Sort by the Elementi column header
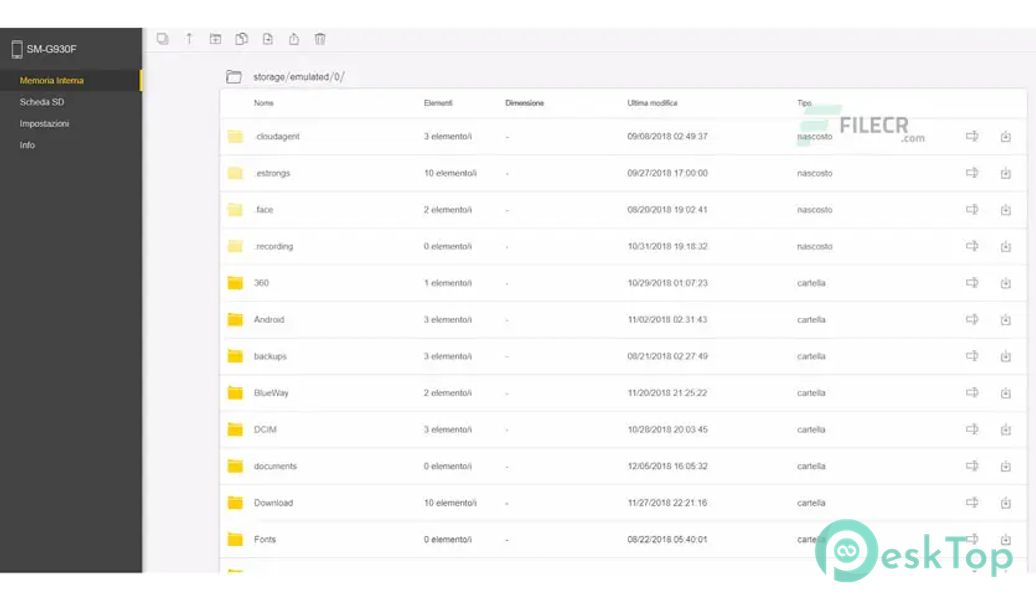Screen dimensions: 1036x600 [438, 103]
